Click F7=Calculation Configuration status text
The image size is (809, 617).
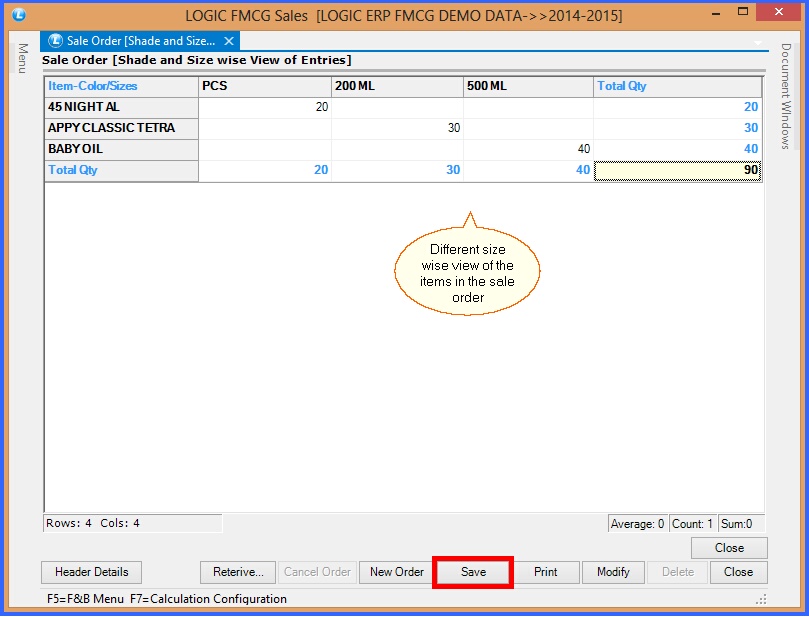pyautogui.click(x=208, y=599)
